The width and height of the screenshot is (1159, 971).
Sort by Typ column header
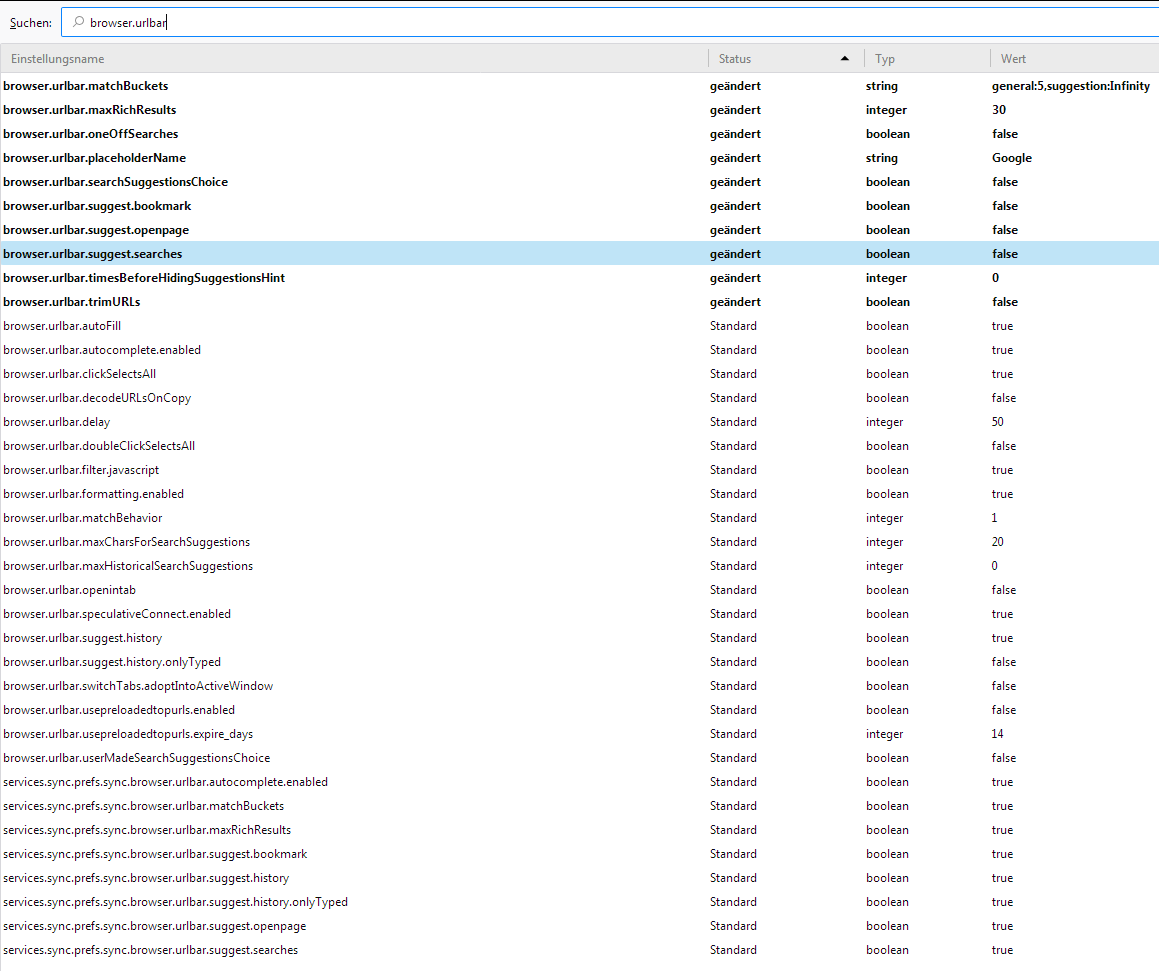927,58
